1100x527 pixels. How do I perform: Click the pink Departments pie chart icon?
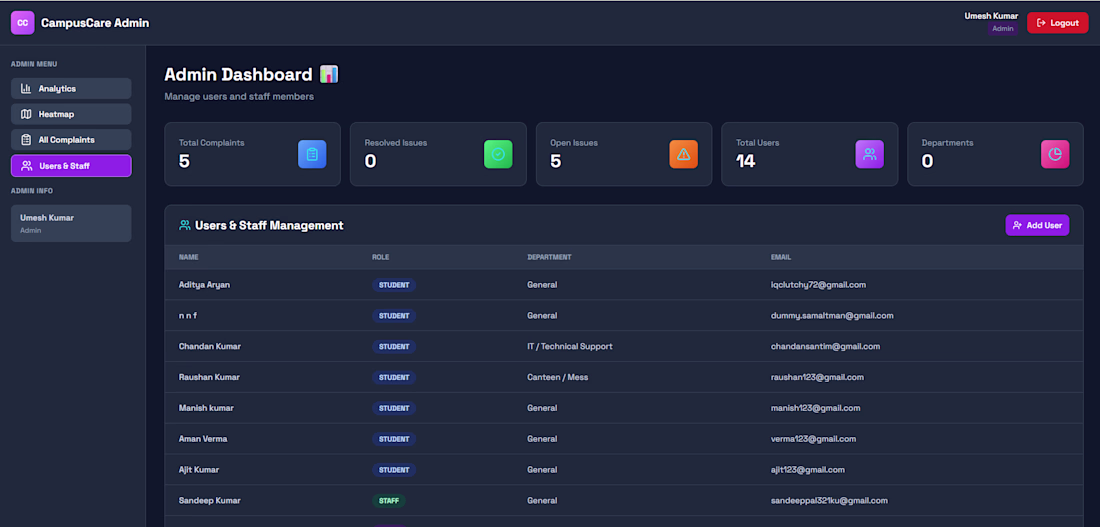1055,154
